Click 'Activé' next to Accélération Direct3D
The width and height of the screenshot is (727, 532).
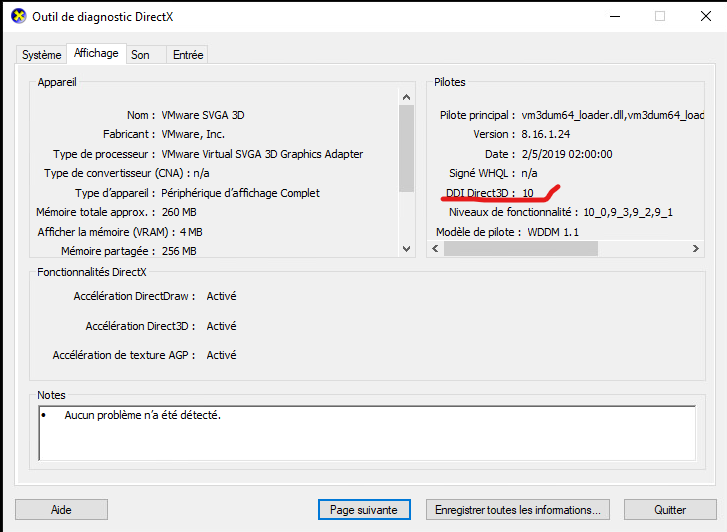click(x=221, y=326)
